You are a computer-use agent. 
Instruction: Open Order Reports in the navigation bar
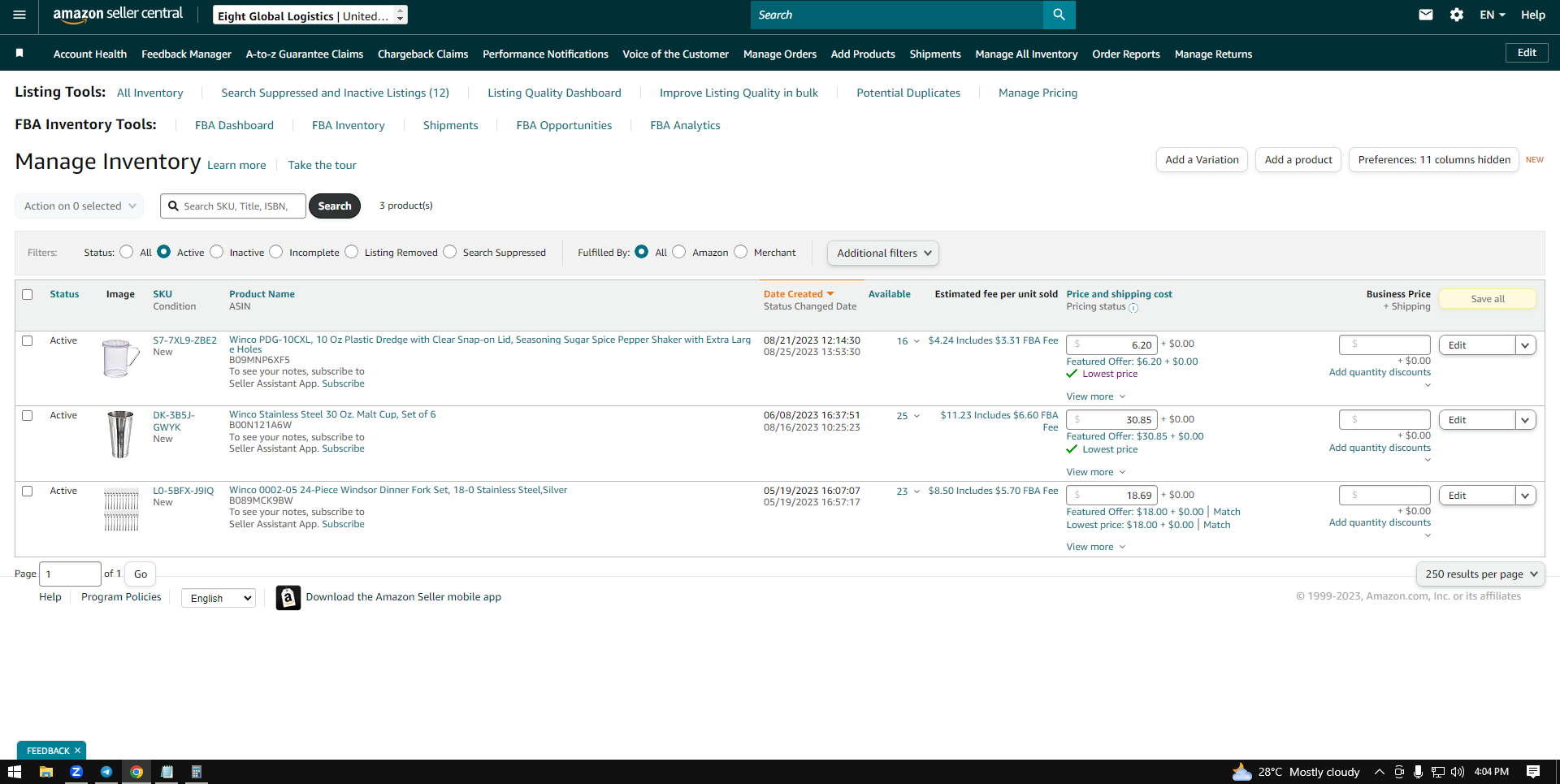1126,54
